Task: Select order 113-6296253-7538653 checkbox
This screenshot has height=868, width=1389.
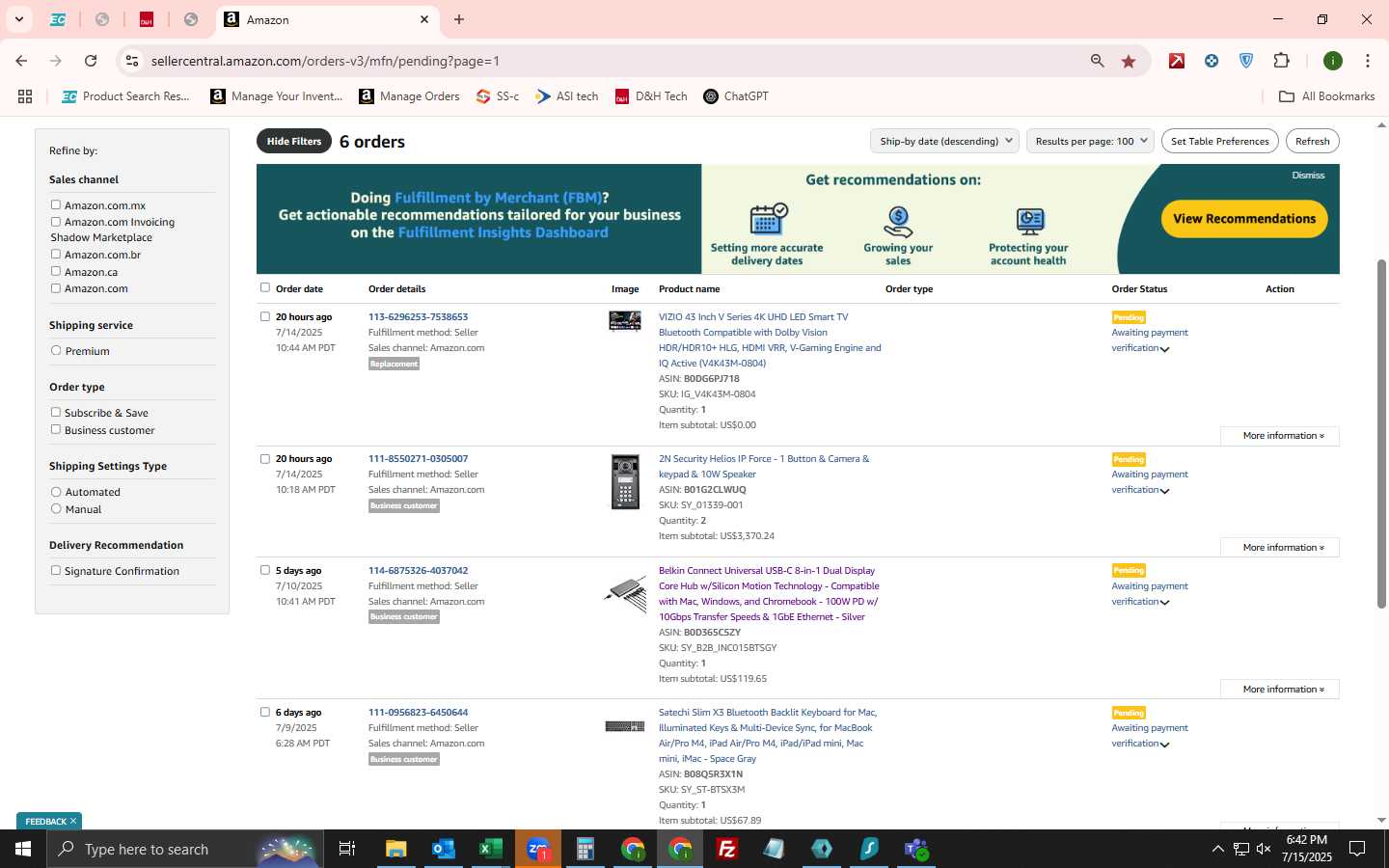Action: coord(265,316)
